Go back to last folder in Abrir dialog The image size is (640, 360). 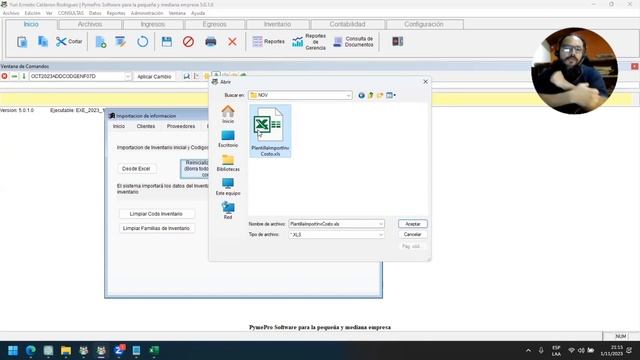click(x=361, y=96)
